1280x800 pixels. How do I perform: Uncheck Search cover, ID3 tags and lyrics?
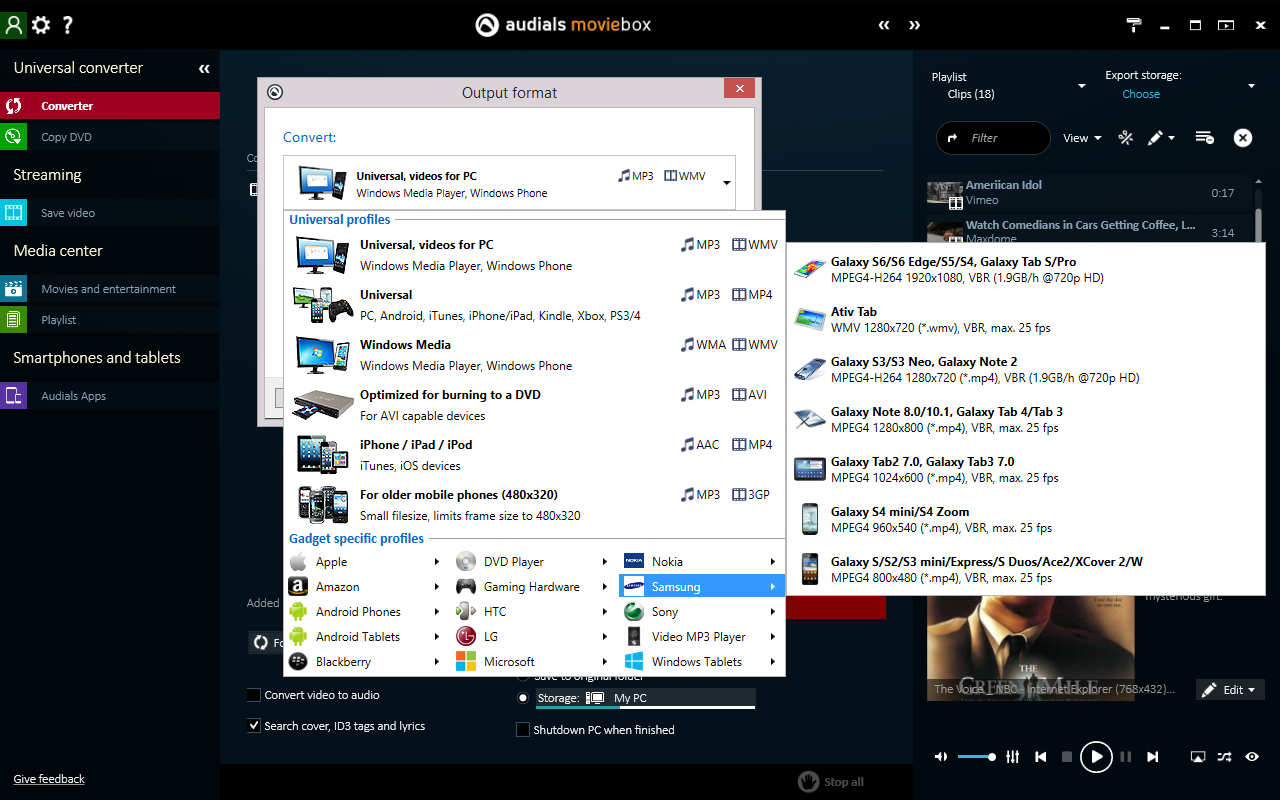click(x=254, y=726)
